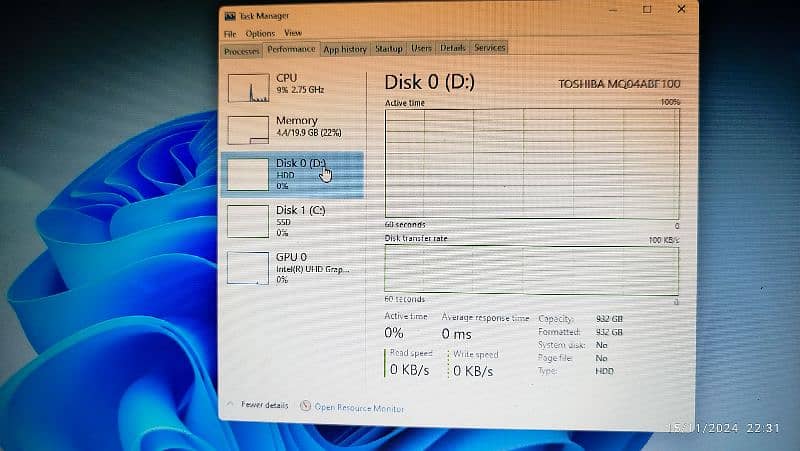This screenshot has width=800, height=451.
Task: Click the Task Manager icon in title bar
Action: click(x=229, y=16)
